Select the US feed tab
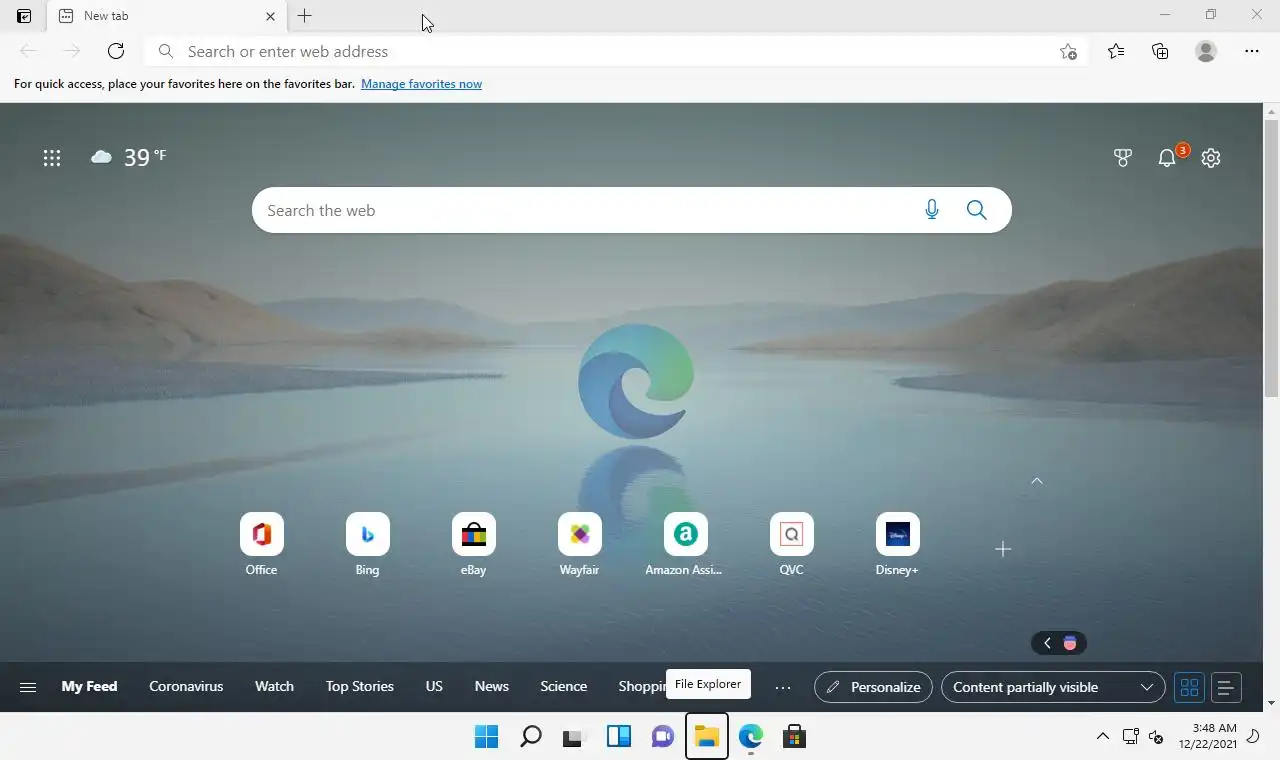This screenshot has height=760, width=1280. (x=434, y=687)
